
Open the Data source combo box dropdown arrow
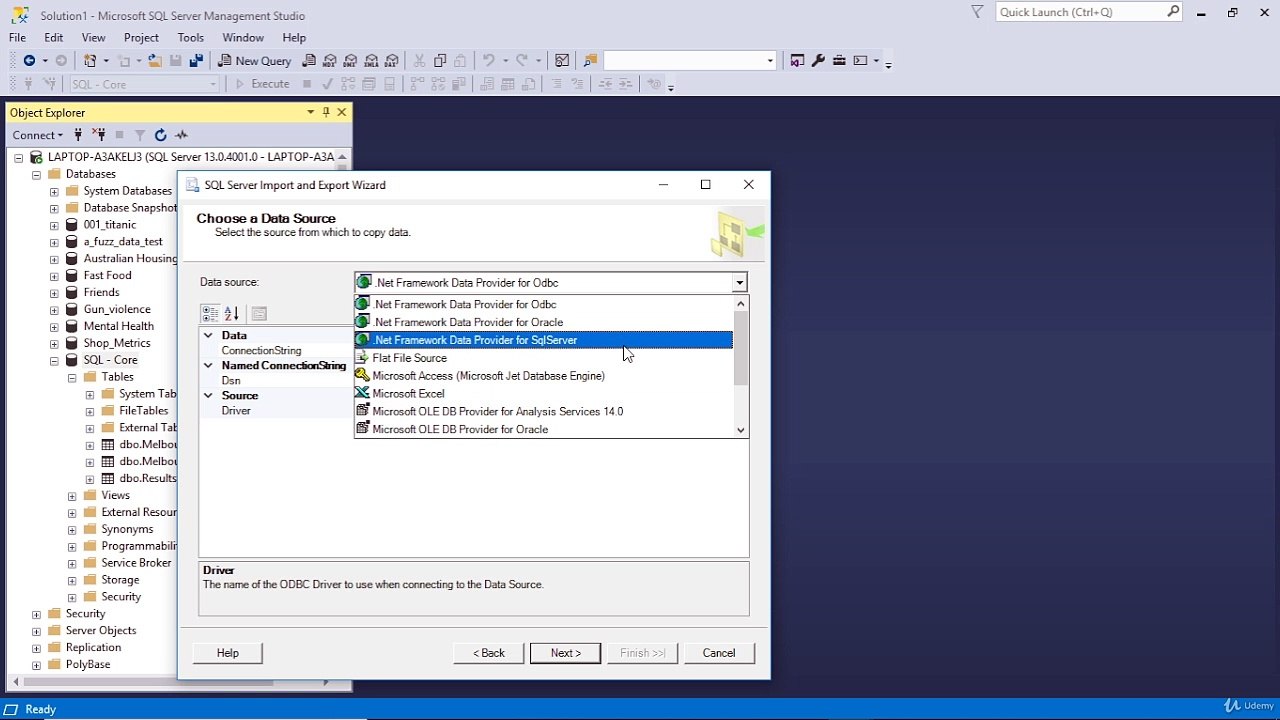(x=739, y=283)
